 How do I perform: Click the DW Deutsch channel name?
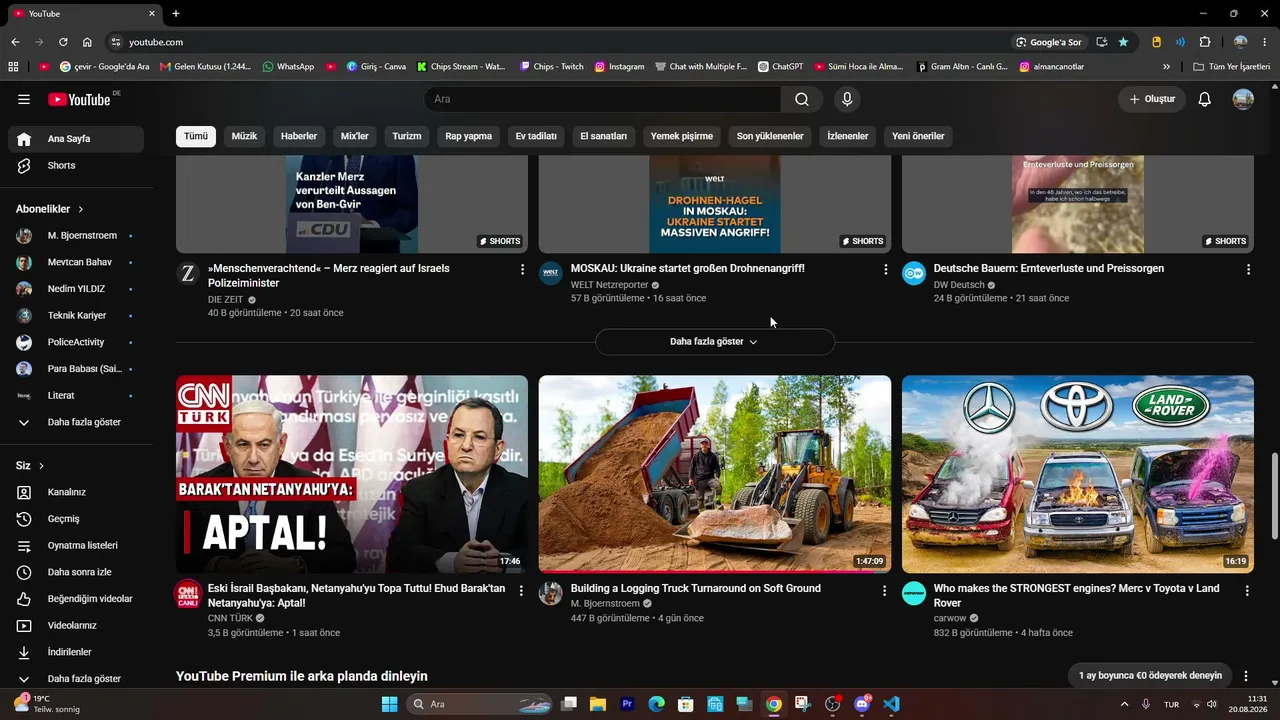tap(959, 285)
